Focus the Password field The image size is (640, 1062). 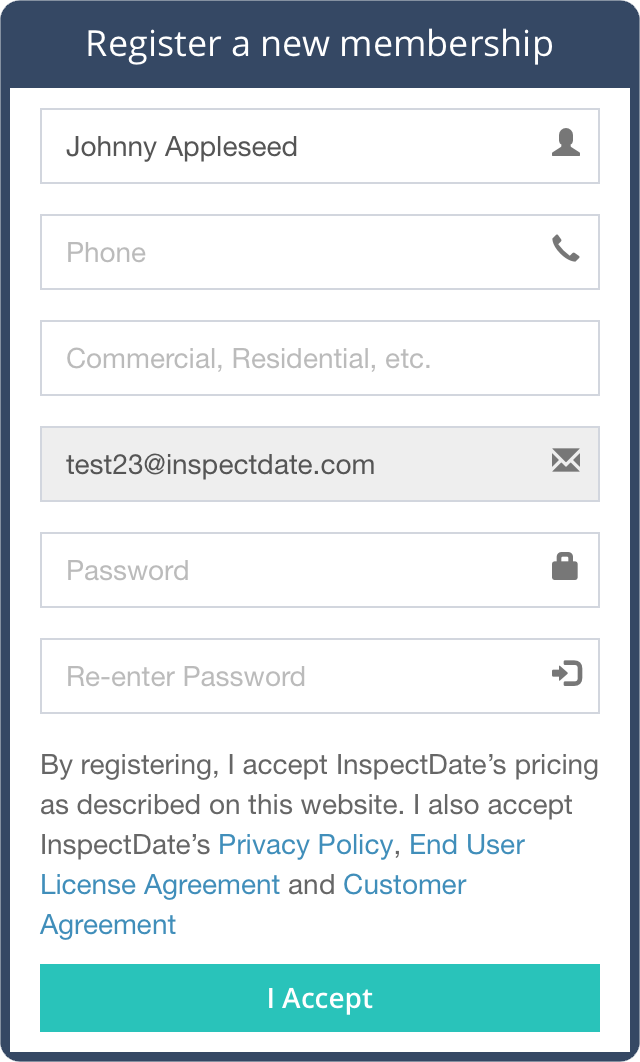290,570
